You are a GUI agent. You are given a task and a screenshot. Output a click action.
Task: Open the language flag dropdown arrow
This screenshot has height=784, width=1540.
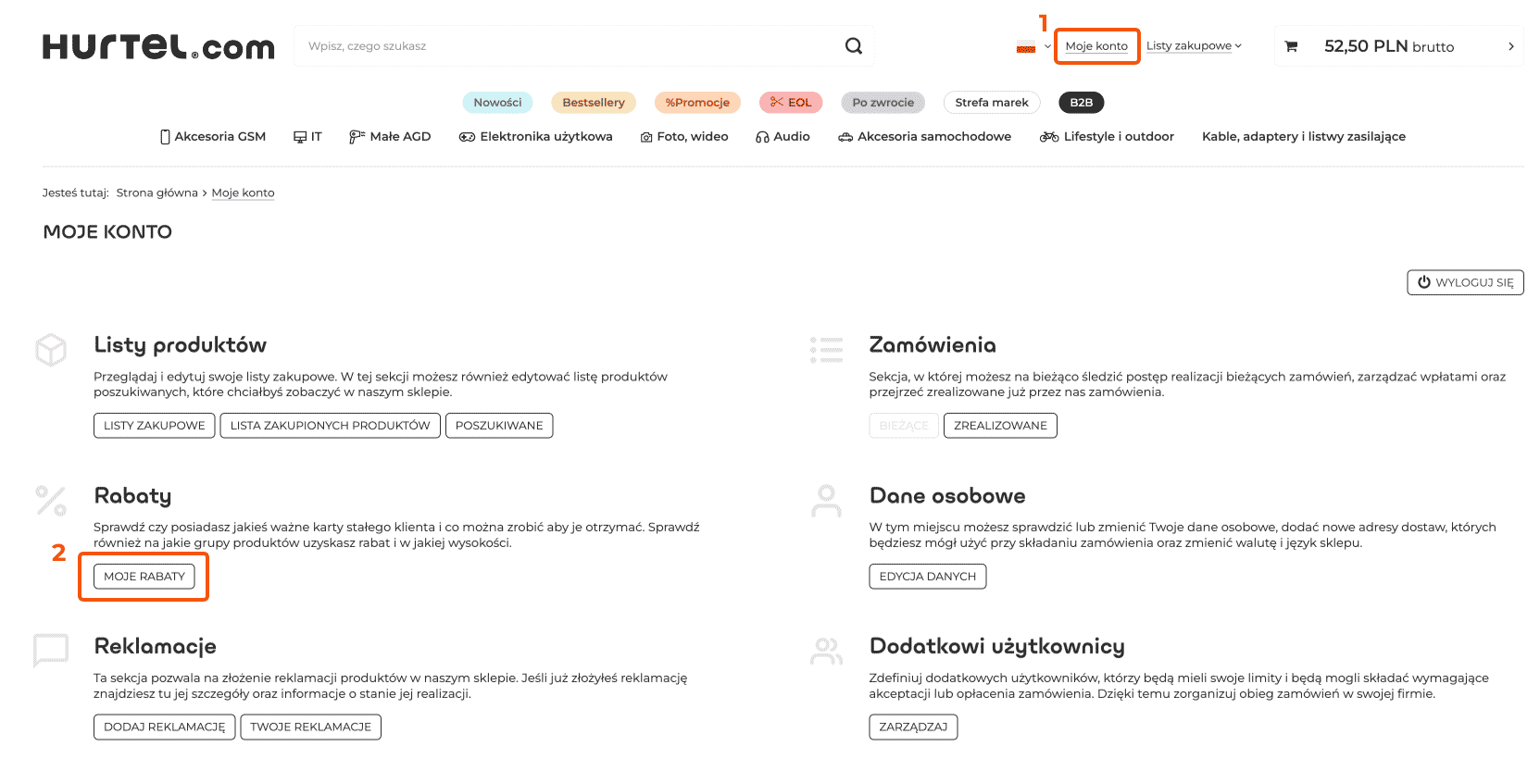pyautogui.click(x=1047, y=46)
